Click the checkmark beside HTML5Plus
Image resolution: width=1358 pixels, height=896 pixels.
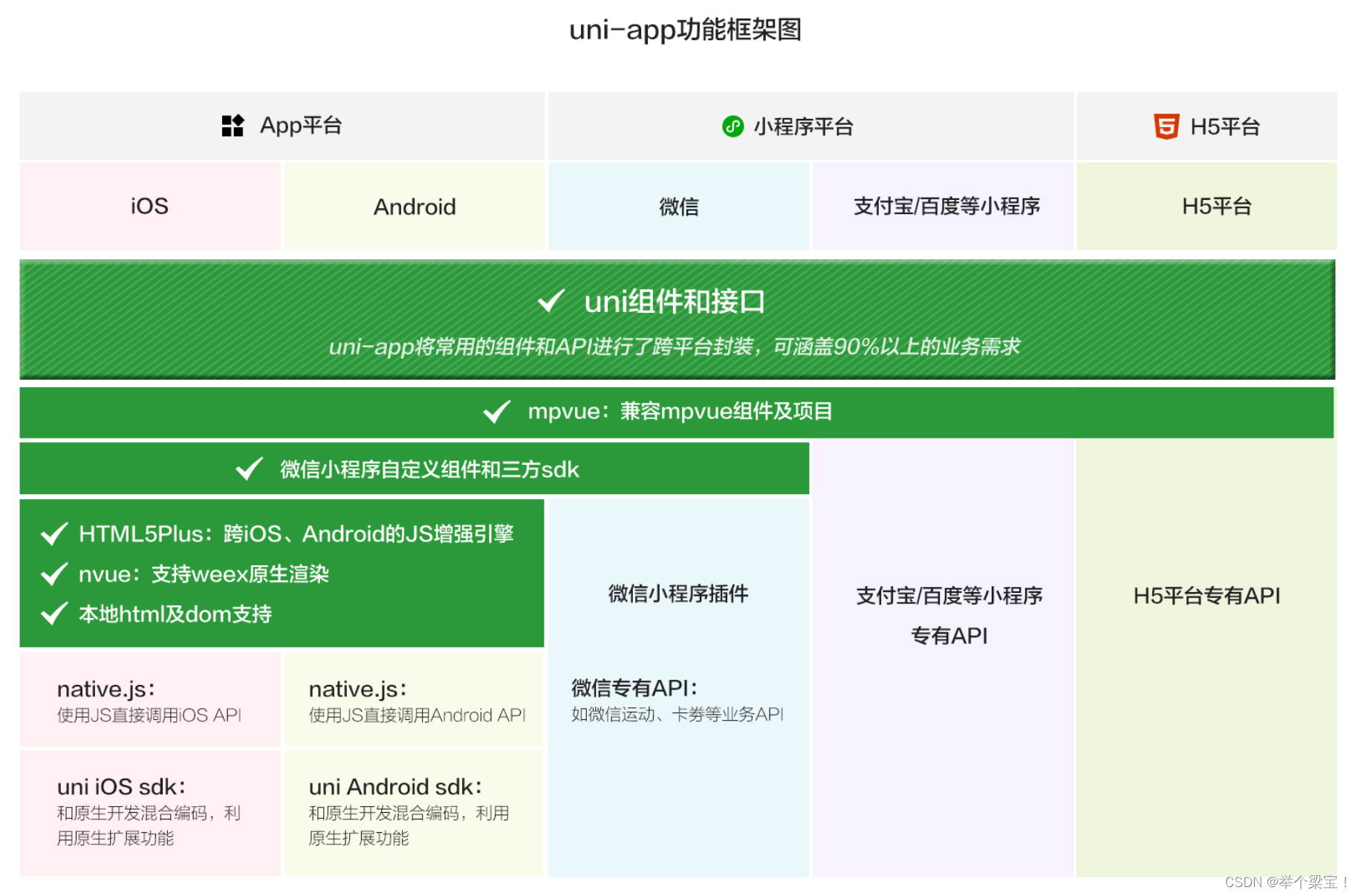(53, 533)
